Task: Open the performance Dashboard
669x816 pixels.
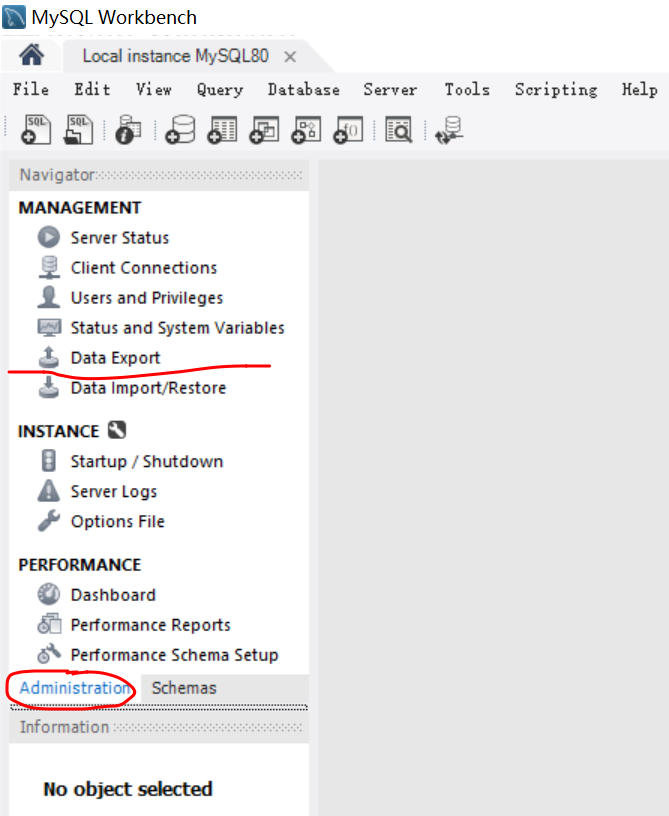Action: [113, 595]
